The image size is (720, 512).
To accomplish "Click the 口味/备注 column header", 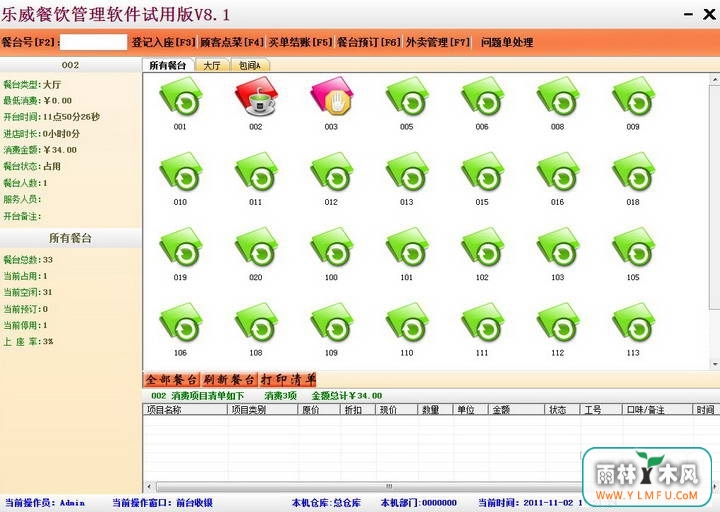I will click(x=658, y=410).
